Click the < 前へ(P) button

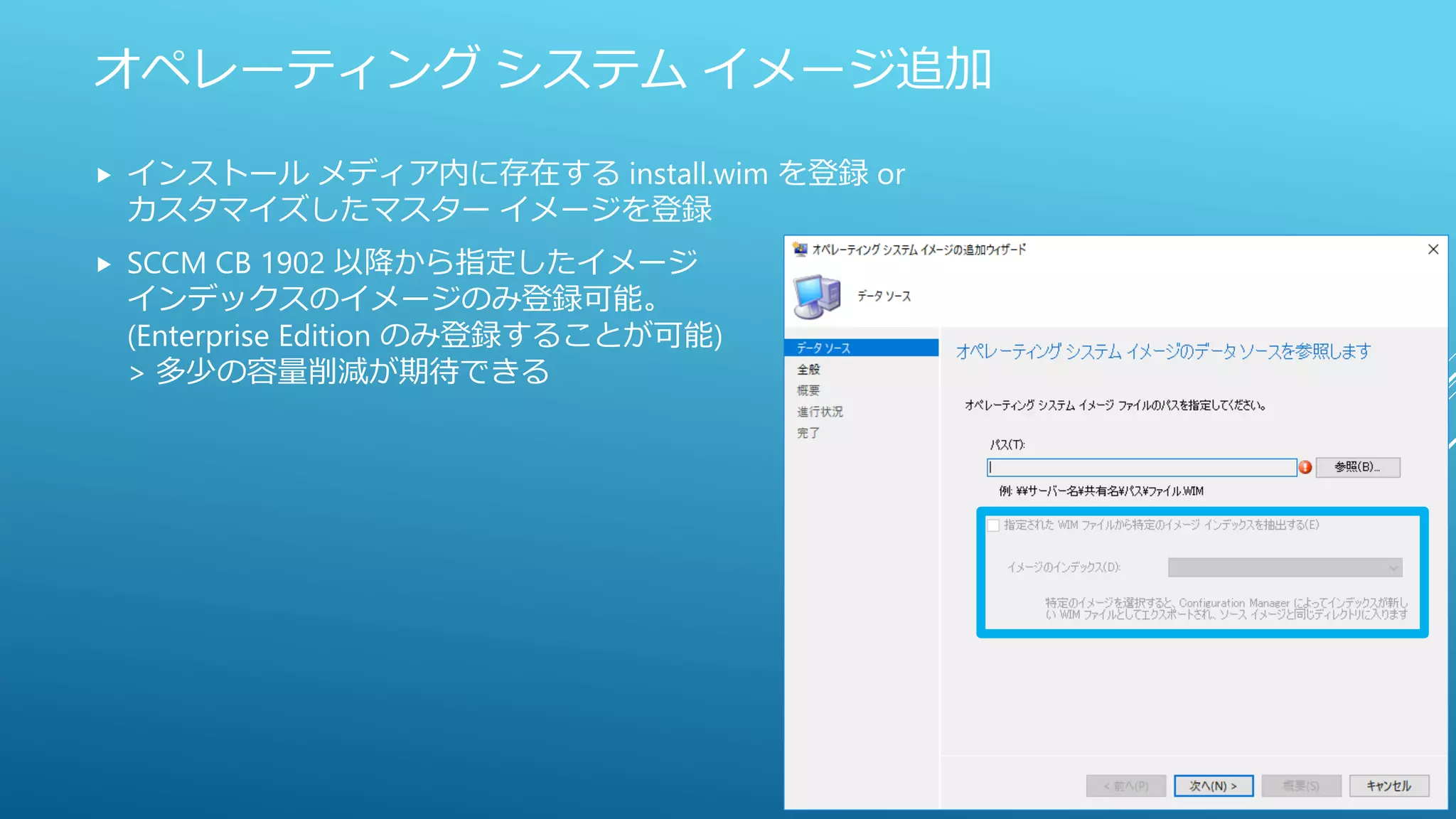[1126, 786]
